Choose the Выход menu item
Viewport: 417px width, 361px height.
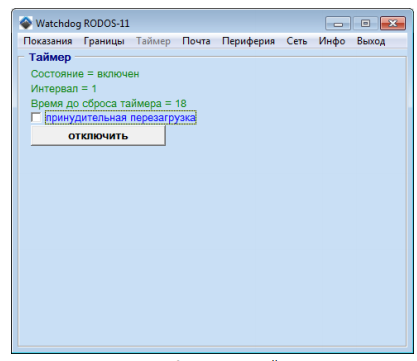click(x=371, y=41)
